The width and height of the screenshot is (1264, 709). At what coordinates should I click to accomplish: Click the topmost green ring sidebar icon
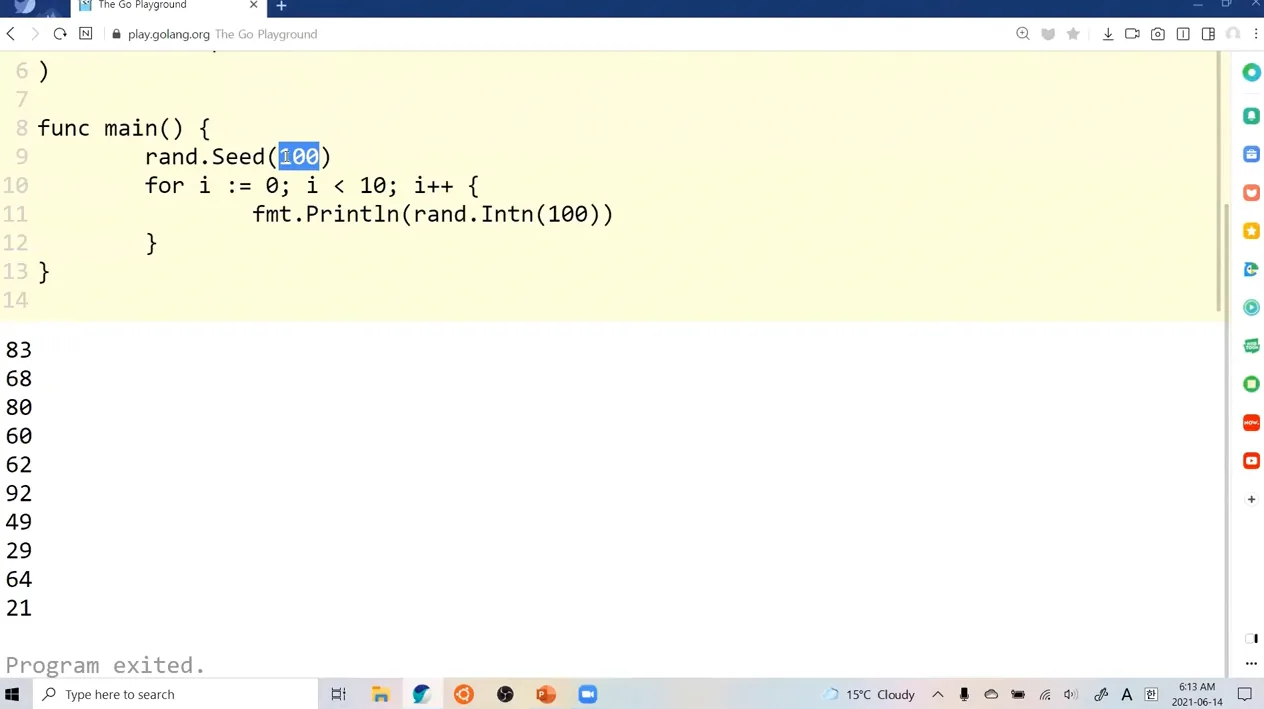point(1251,72)
